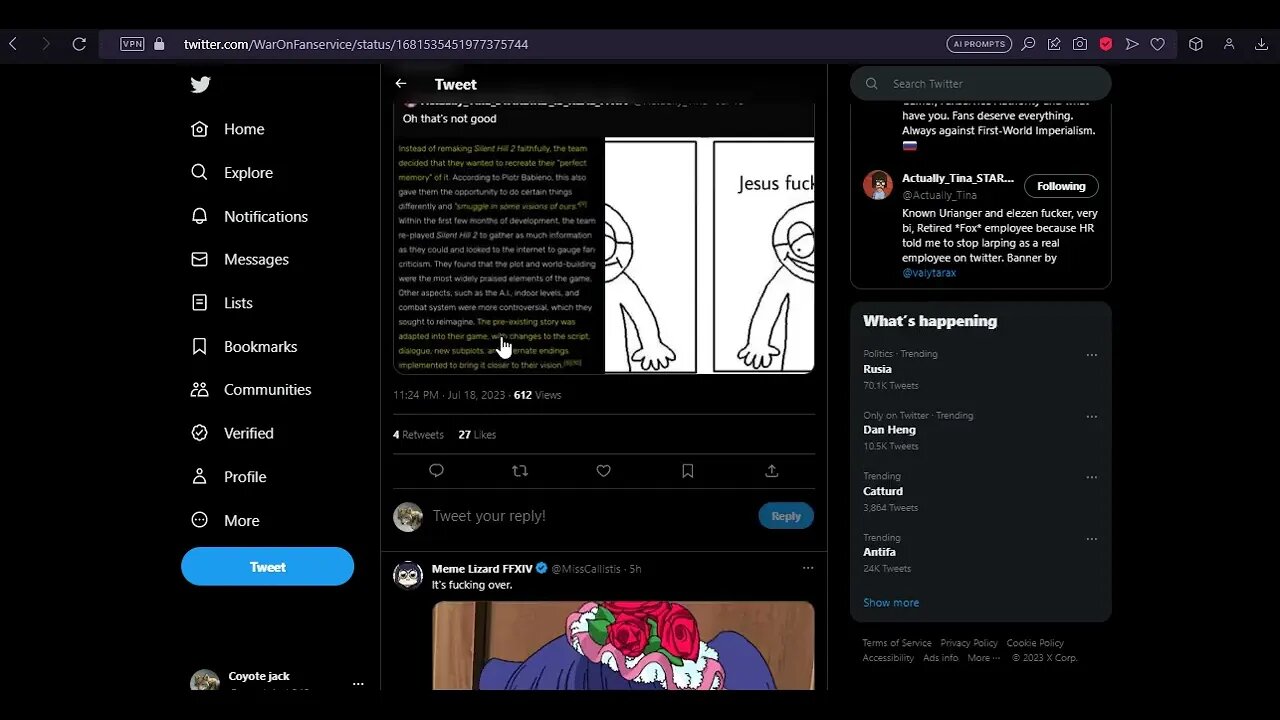Image resolution: width=1280 pixels, height=720 pixels.
Task: Open options for Antifa trend
Action: click(1092, 538)
